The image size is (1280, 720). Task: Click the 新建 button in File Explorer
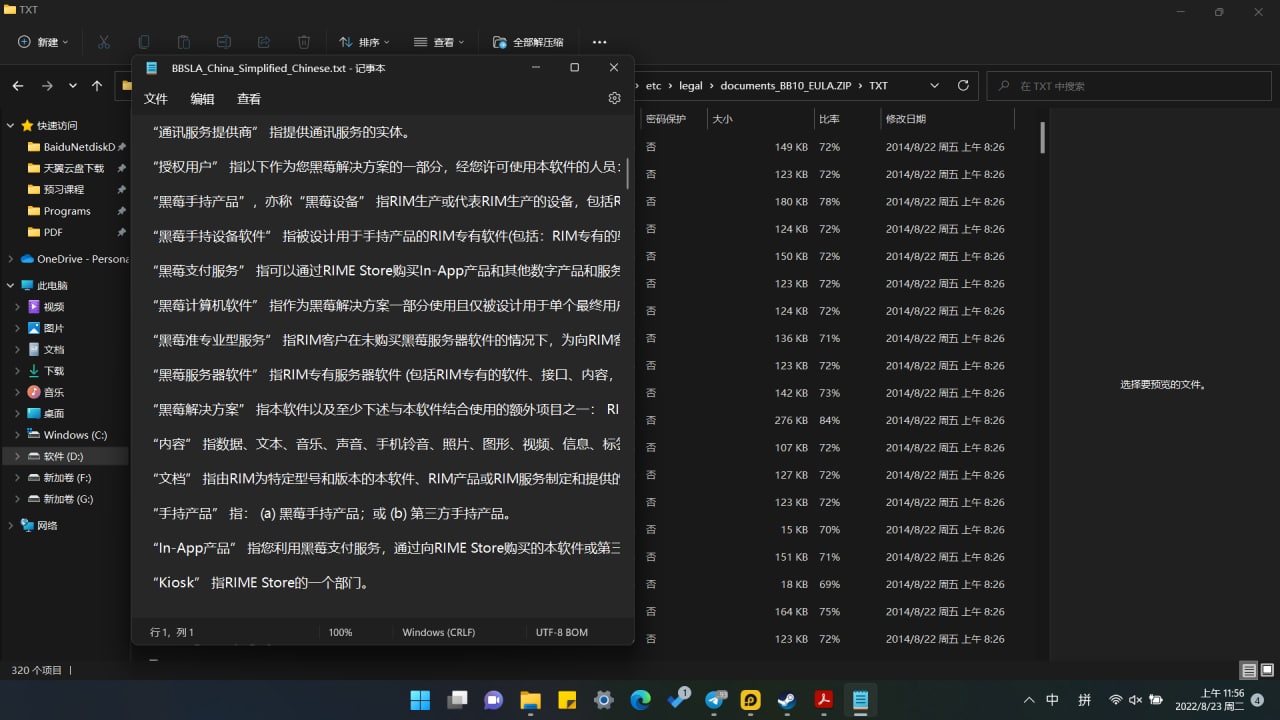tap(43, 42)
